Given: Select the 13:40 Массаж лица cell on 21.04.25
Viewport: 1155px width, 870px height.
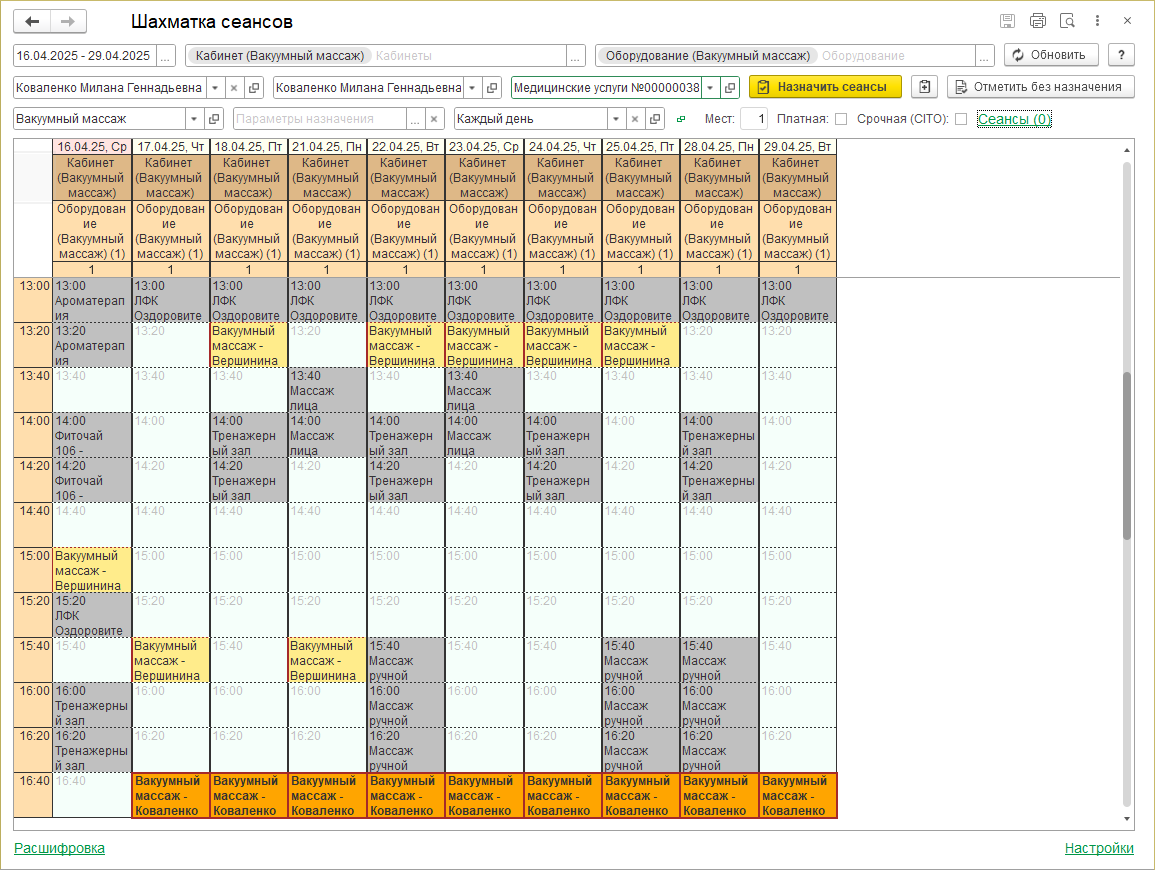Looking at the screenshot, I should click(x=327, y=390).
